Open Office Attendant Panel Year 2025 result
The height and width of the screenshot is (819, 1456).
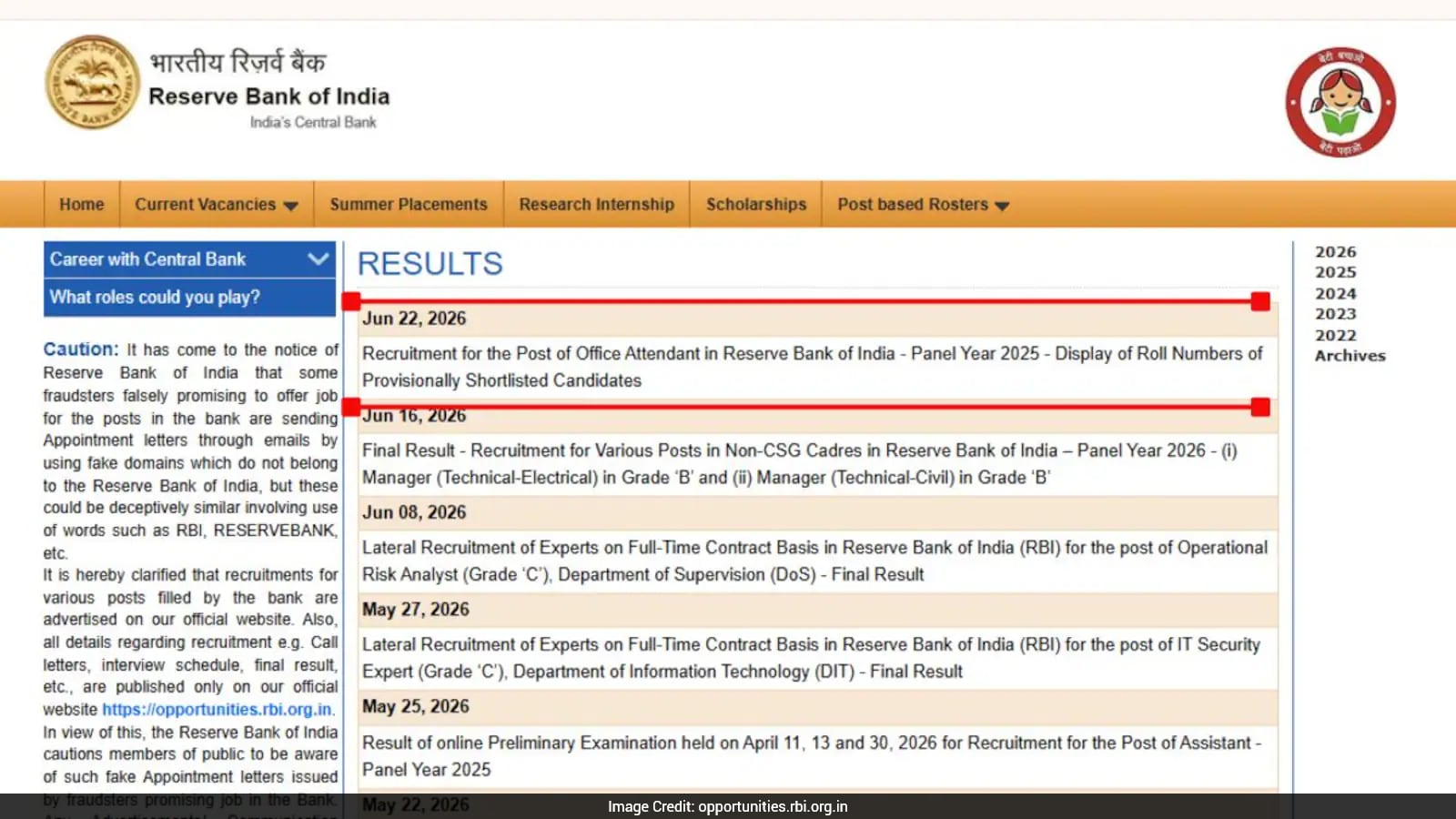(x=812, y=367)
